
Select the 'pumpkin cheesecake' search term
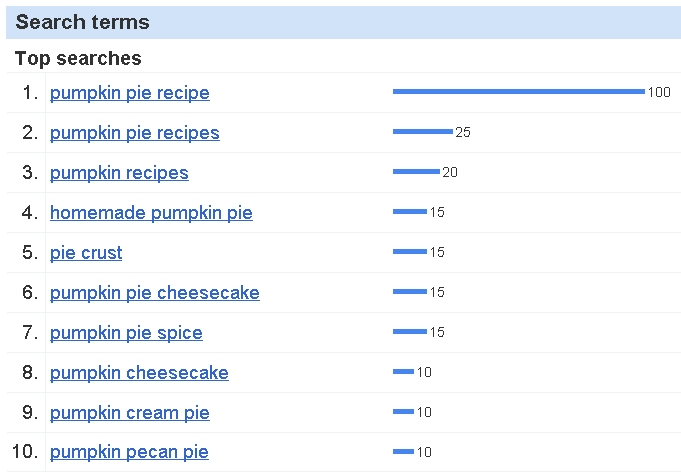point(139,373)
